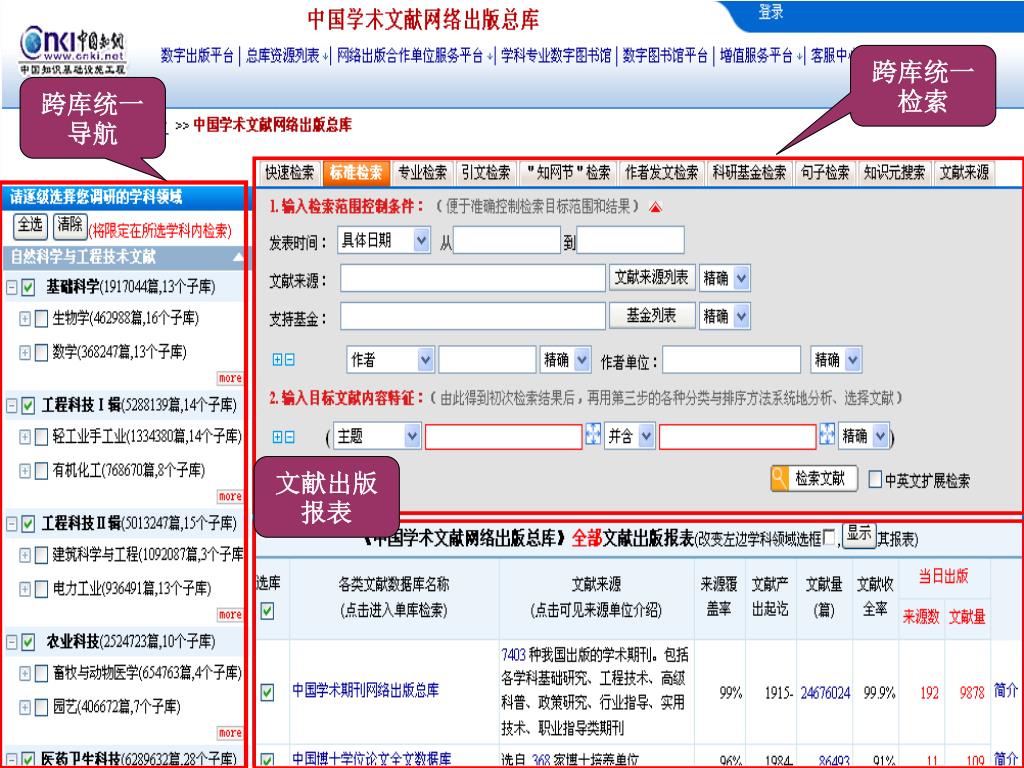Toggle 中国学术期刊网络出版总库 row checkbox

pos(267,692)
